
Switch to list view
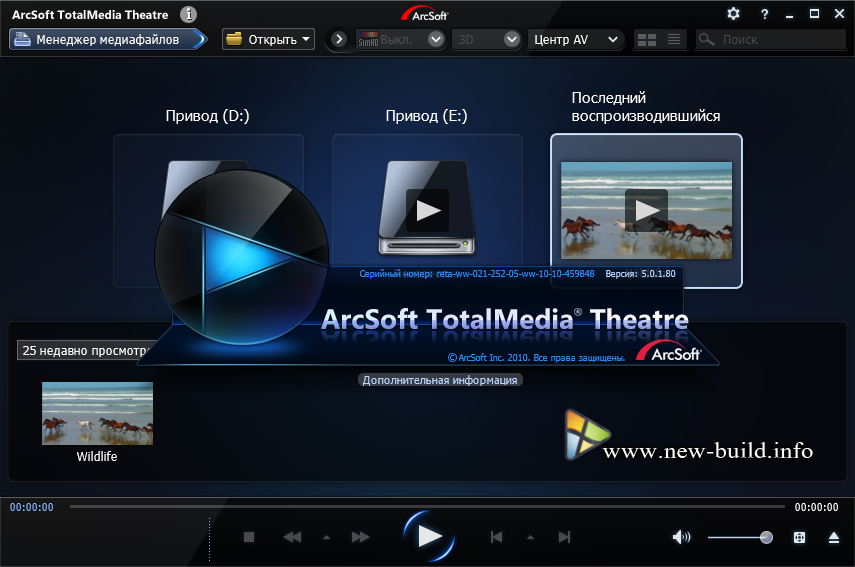pyautogui.click(x=674, y=39)
